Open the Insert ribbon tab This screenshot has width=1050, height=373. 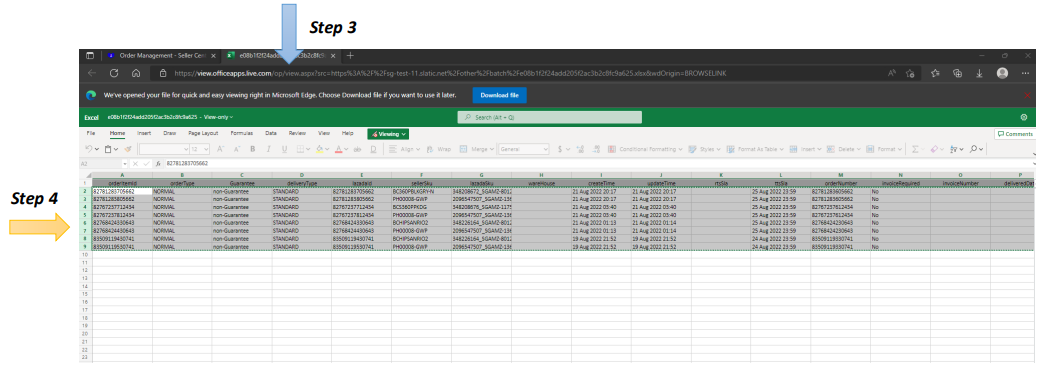coord(144,134)
